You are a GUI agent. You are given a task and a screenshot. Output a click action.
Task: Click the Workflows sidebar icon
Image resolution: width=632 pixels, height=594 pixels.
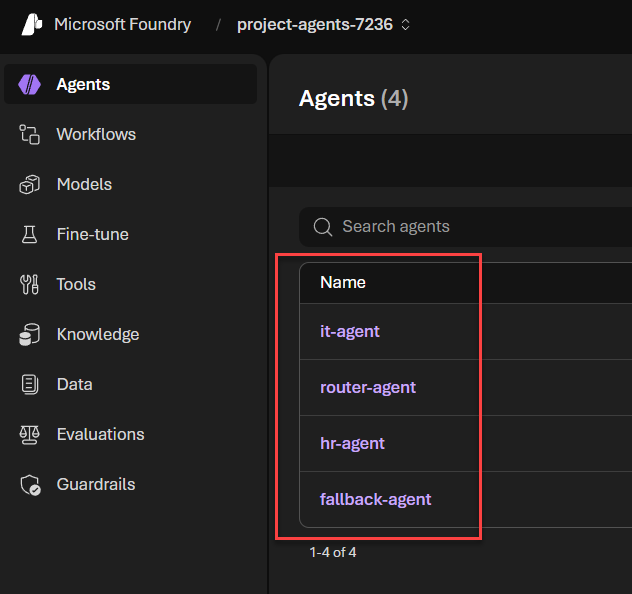coord(30,135)
